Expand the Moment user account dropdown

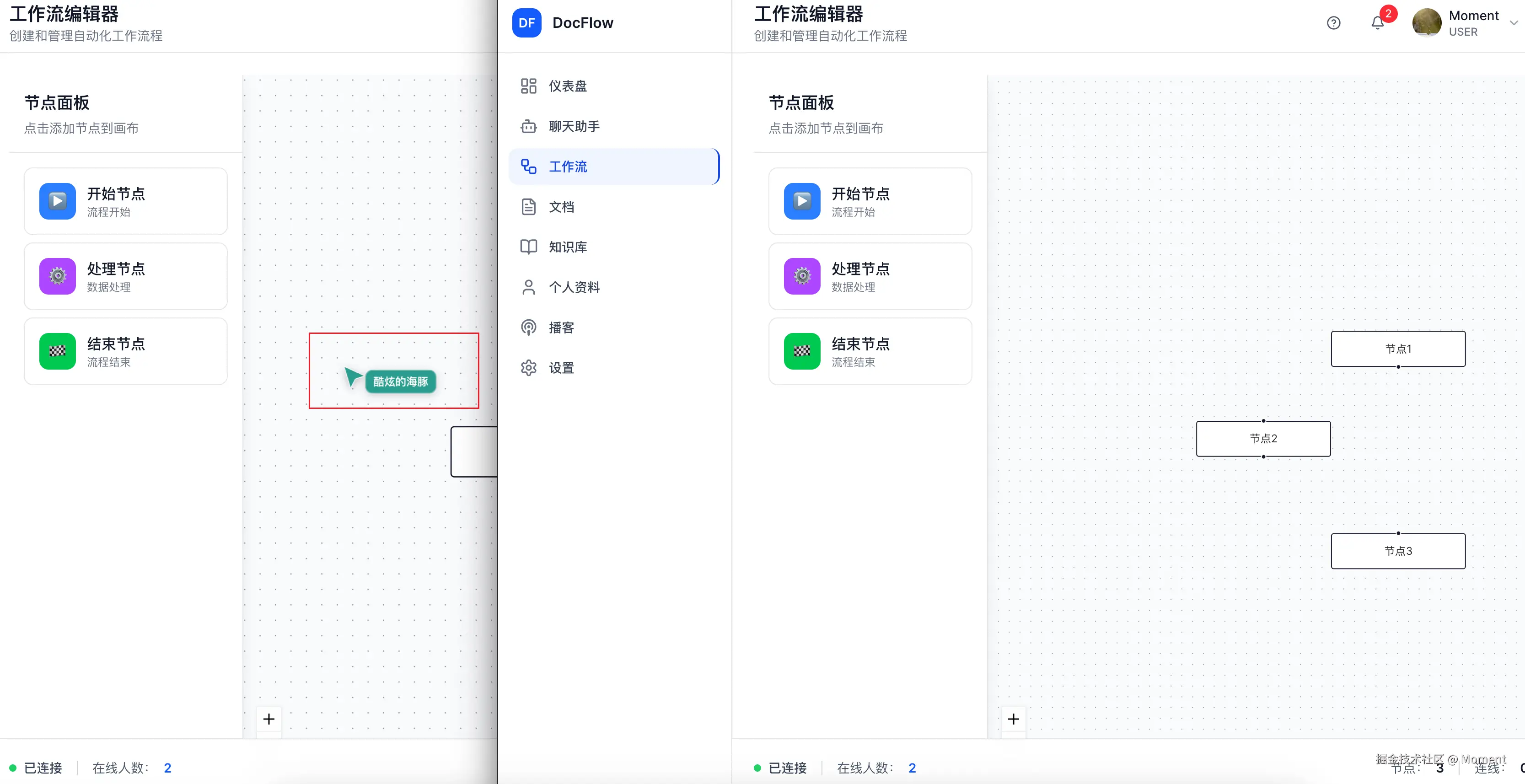(x=1513, y=22)
